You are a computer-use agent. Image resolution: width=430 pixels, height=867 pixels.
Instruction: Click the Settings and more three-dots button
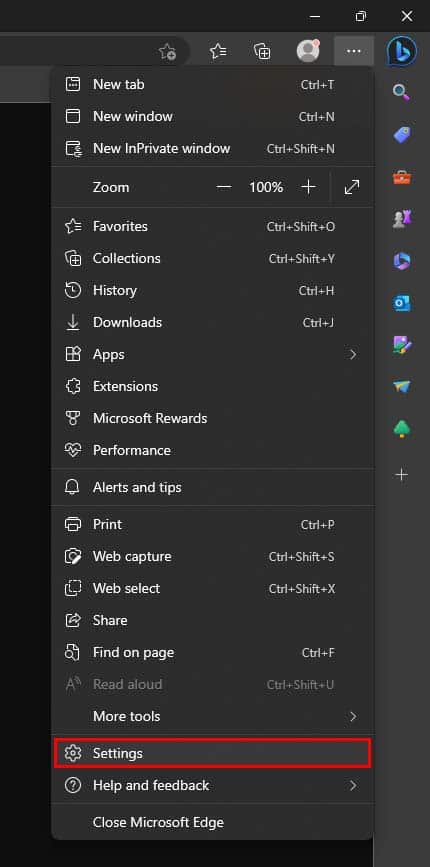[354, 51]
